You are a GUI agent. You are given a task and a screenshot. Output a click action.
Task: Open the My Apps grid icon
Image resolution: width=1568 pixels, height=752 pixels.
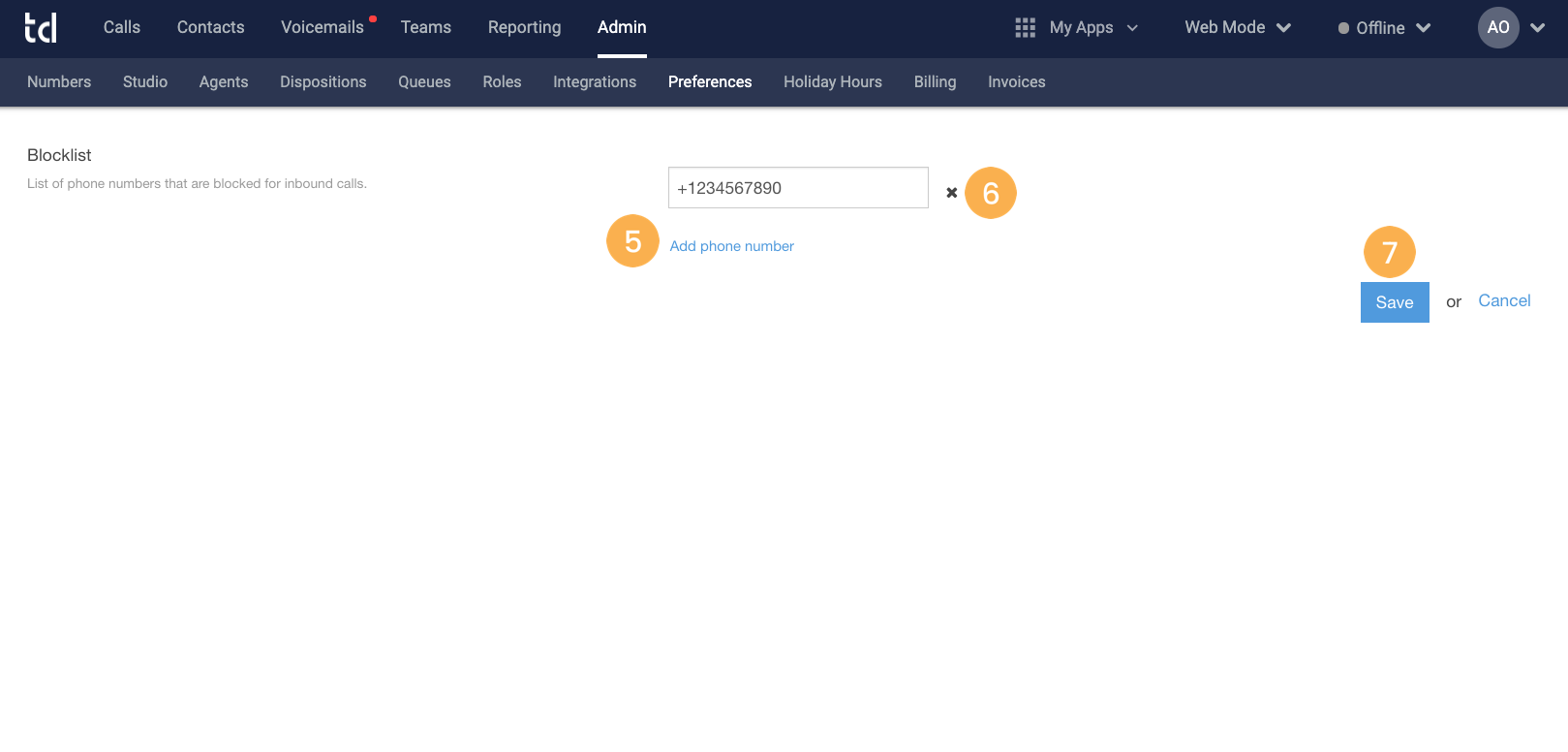click(x=1025, y=28)
